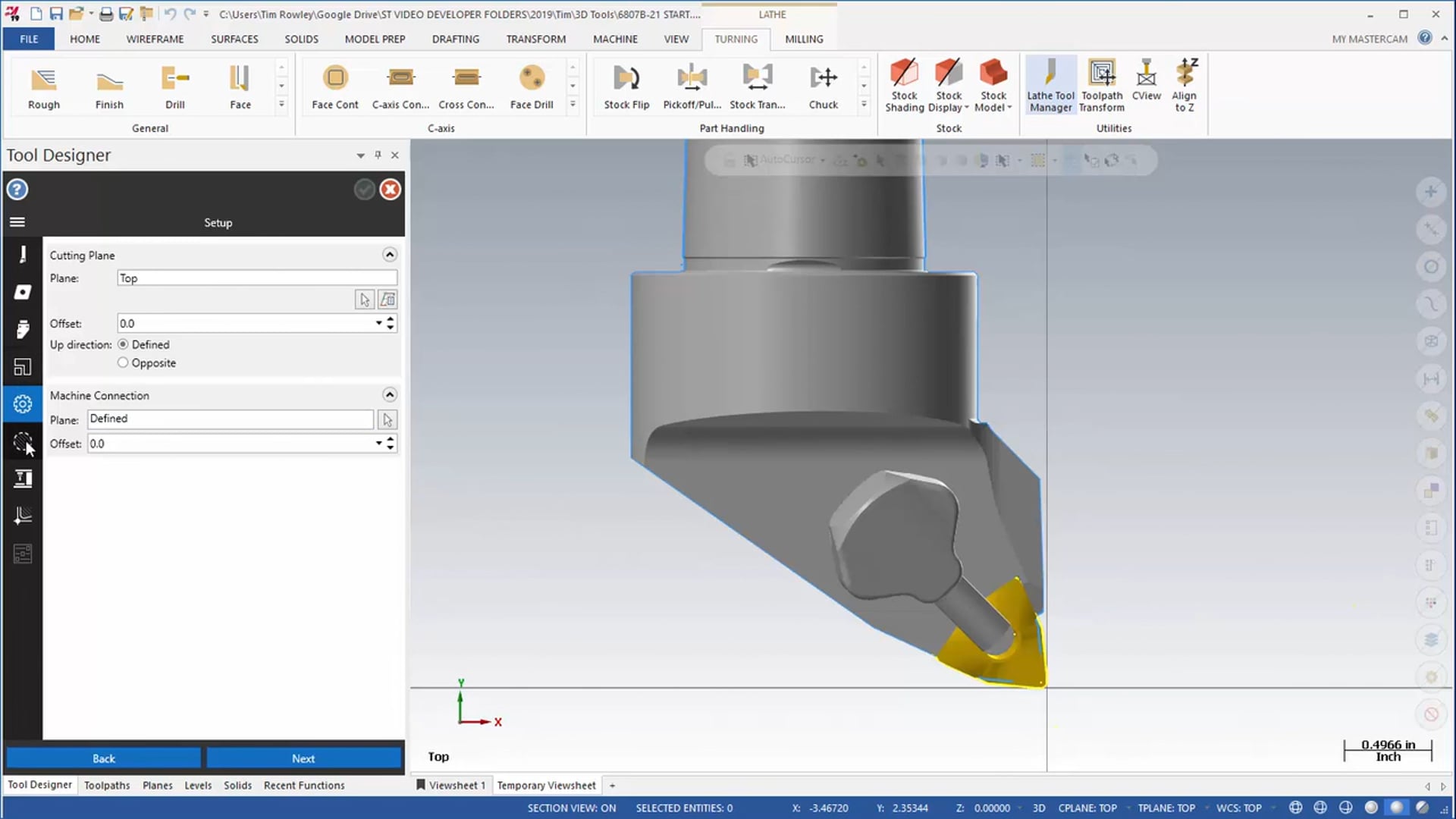Viewport: 1456px width, 819px height.
Task: Open Toolpath Transform utility
Action: (x=1102, y=85)
